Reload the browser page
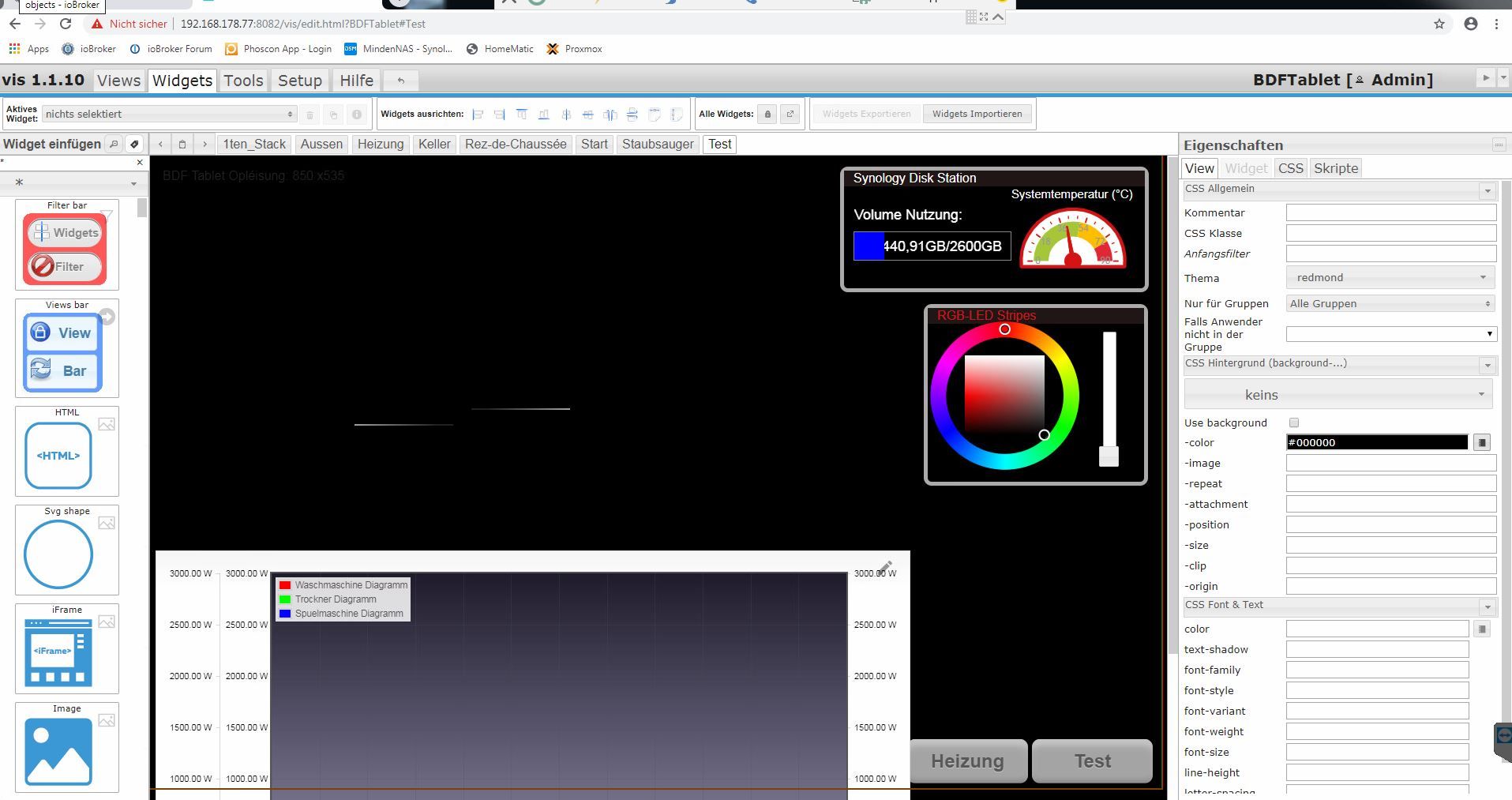Screen dimensions: 1512x800 click(66, 24)
